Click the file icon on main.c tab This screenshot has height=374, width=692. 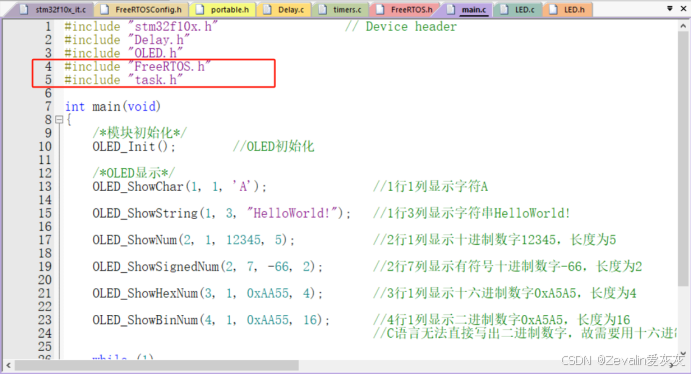(451, 9)
